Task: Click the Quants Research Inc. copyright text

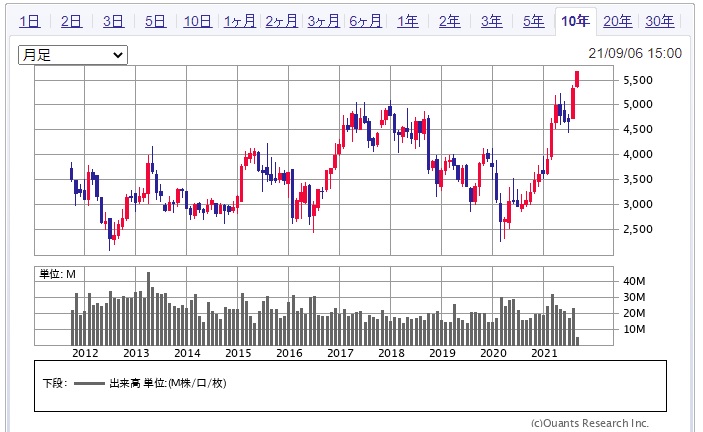Action: pyautogui.click(x=590, y=423)
